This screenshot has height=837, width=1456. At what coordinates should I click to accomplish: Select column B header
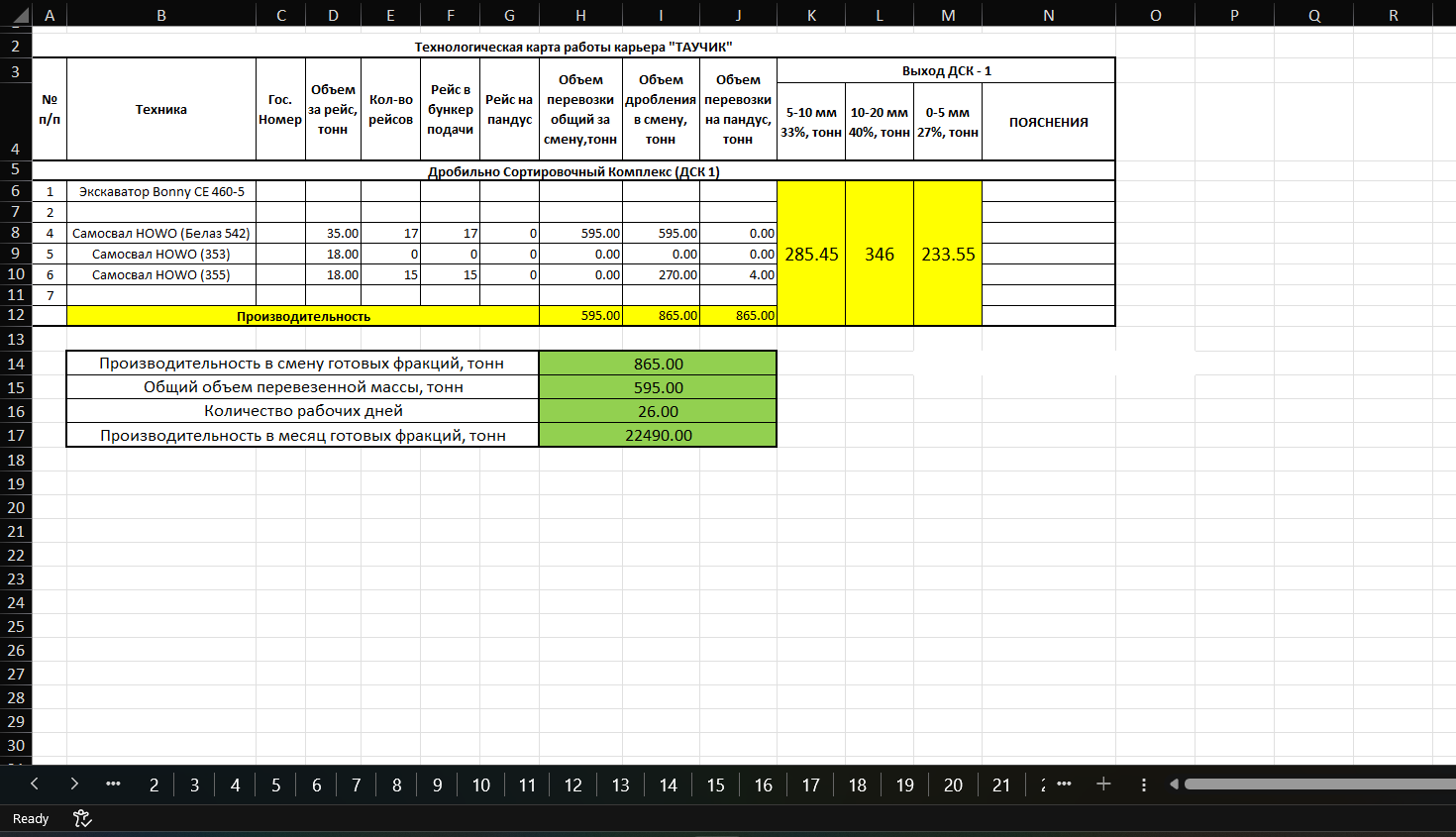point(161,15)
